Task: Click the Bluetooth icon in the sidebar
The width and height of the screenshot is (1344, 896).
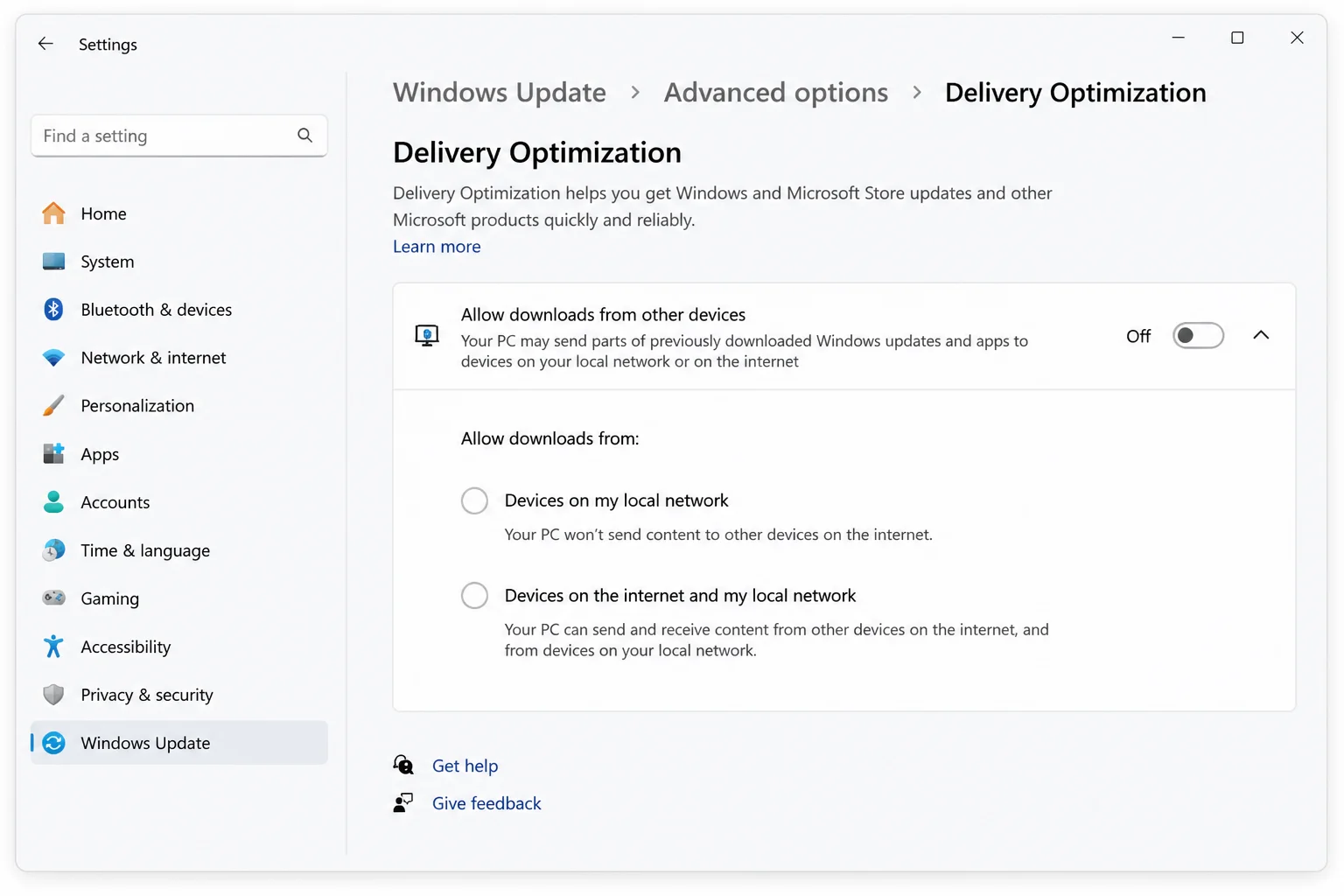Action: [x=53, y=310]
